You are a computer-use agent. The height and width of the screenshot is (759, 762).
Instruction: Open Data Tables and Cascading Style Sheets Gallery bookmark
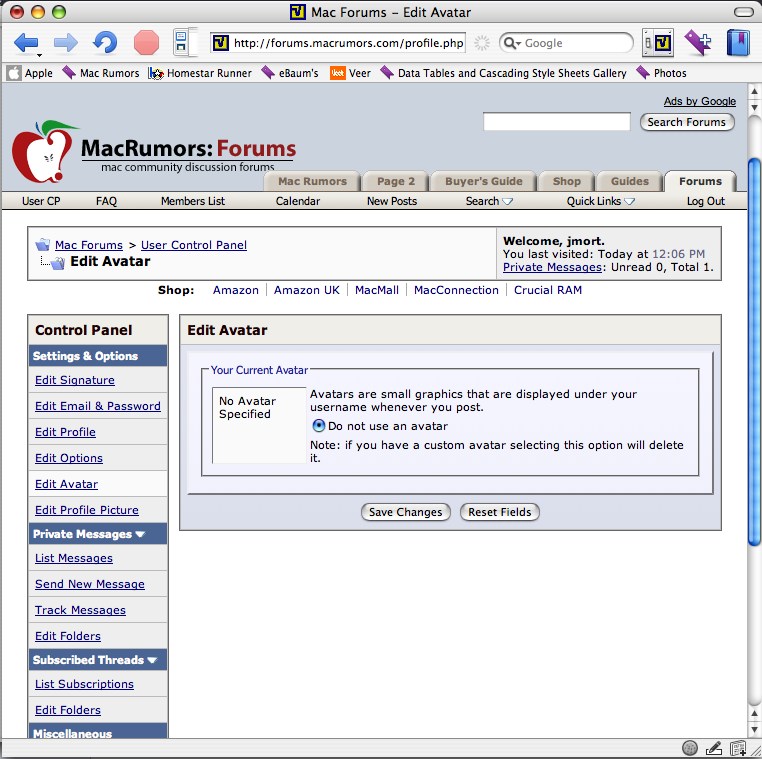(503, 73)
